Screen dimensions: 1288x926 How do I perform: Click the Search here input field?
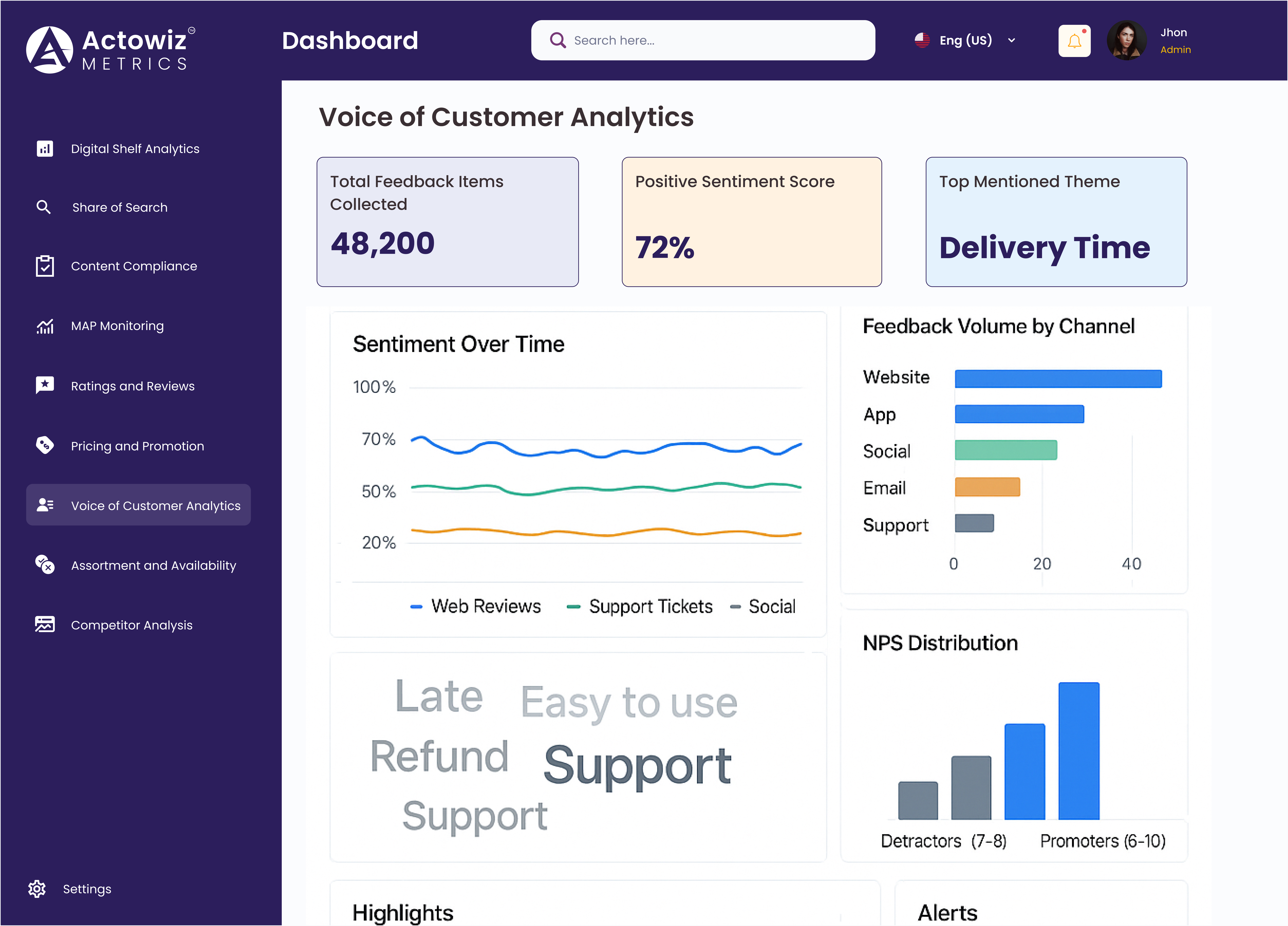703,40
